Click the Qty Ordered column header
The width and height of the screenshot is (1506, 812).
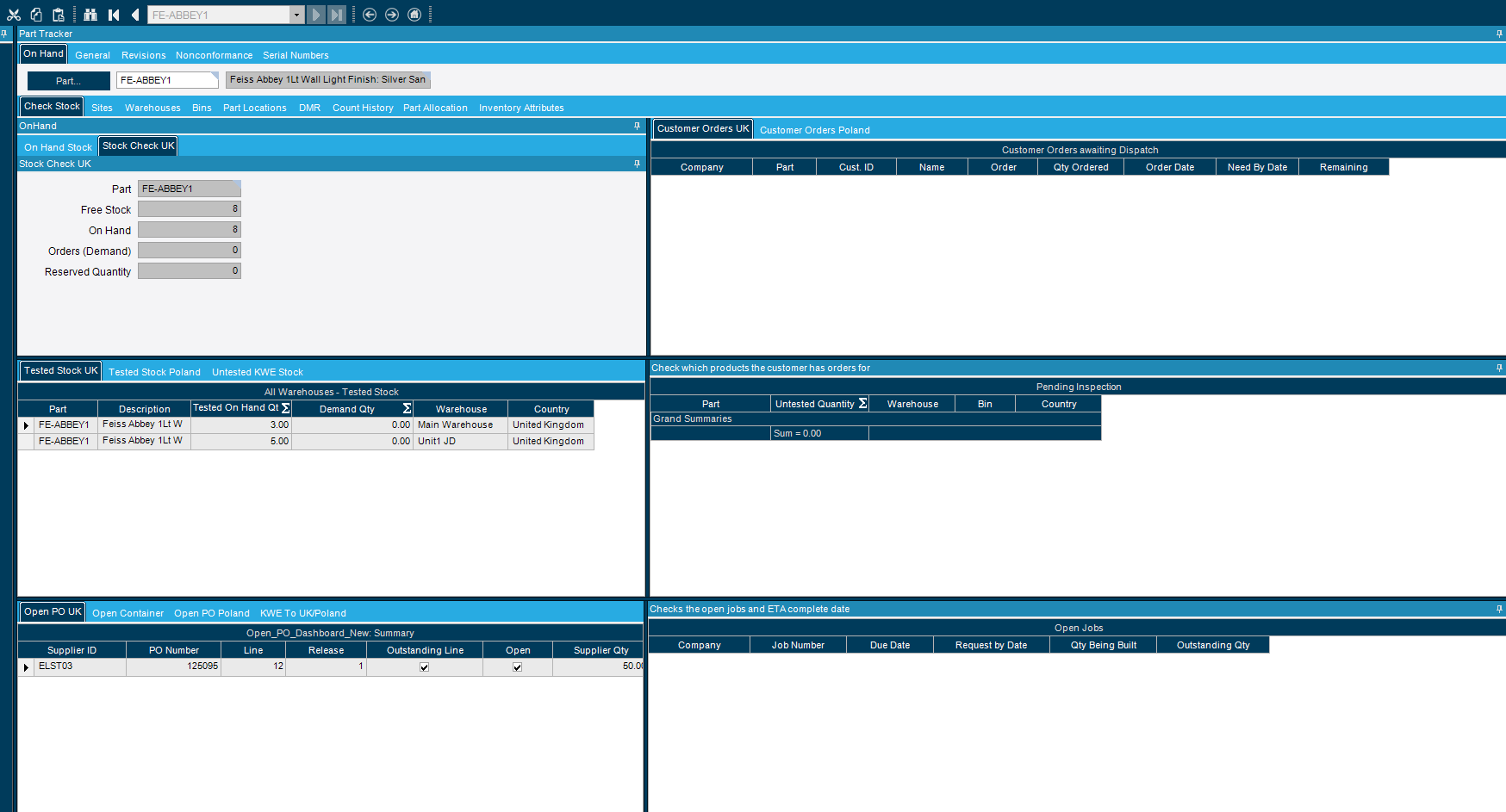(x=1080, y=167)
